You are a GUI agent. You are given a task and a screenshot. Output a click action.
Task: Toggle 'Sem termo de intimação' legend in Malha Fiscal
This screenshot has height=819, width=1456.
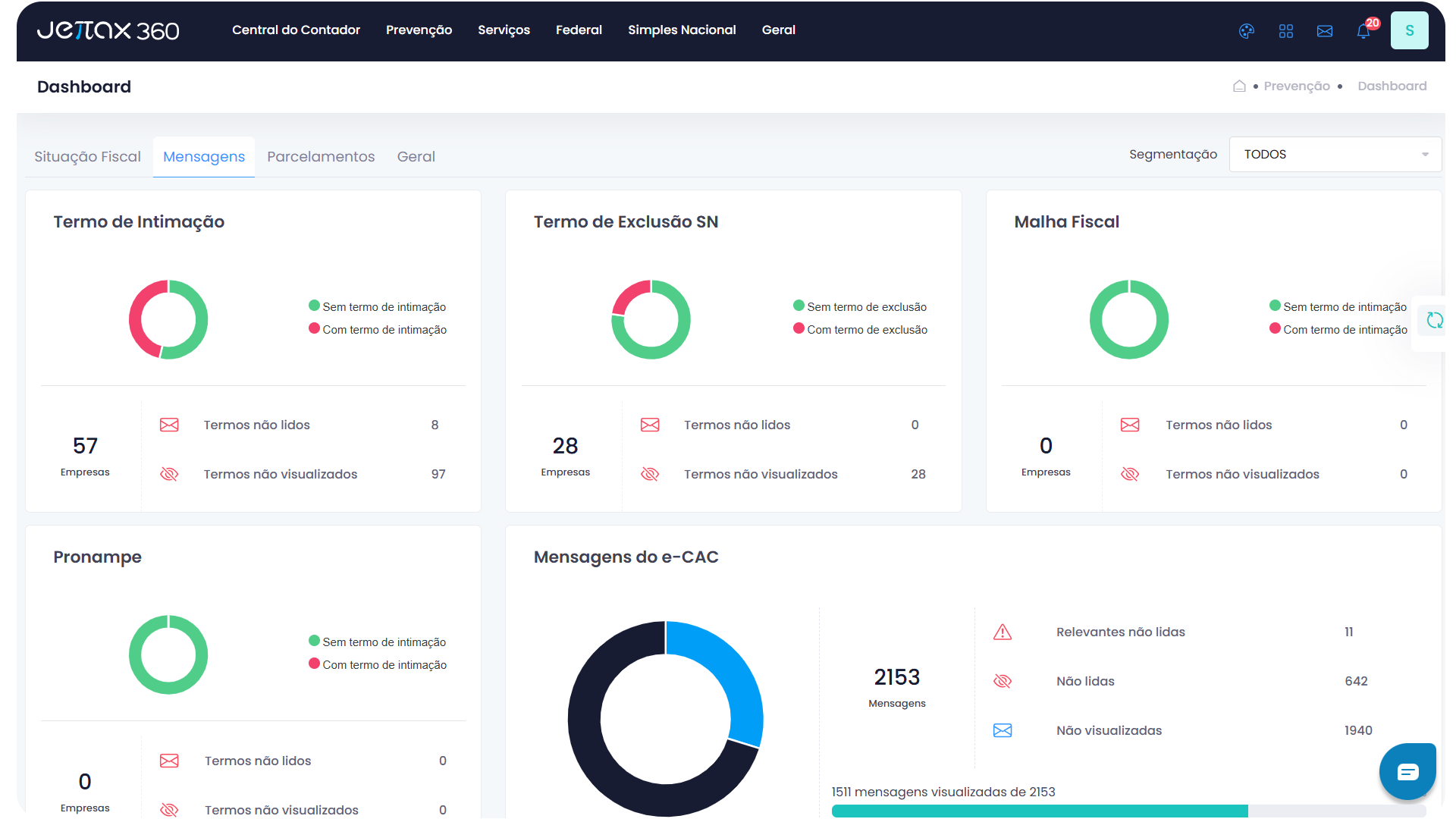1338,306
